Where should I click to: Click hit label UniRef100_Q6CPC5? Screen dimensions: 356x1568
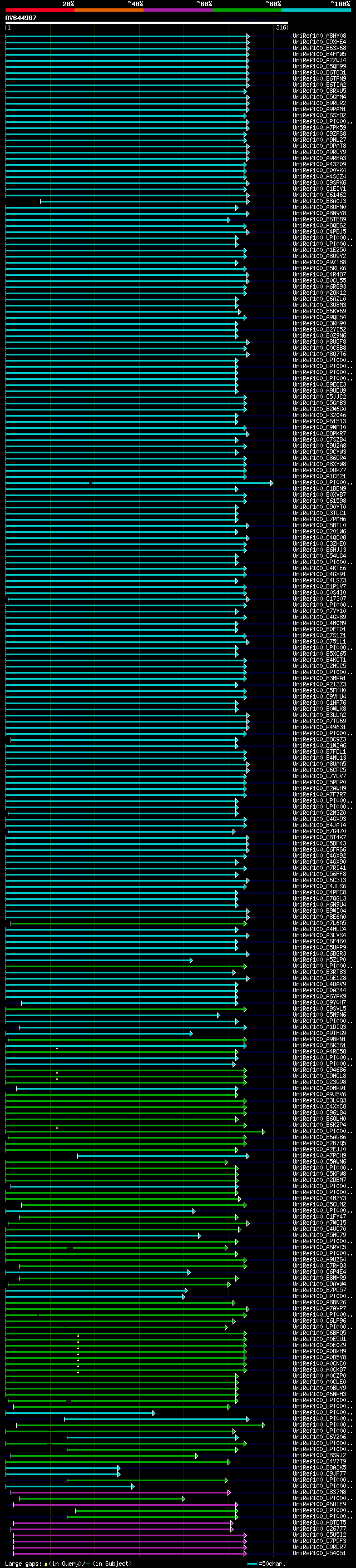pyautogui.click(x=319, y=770)
